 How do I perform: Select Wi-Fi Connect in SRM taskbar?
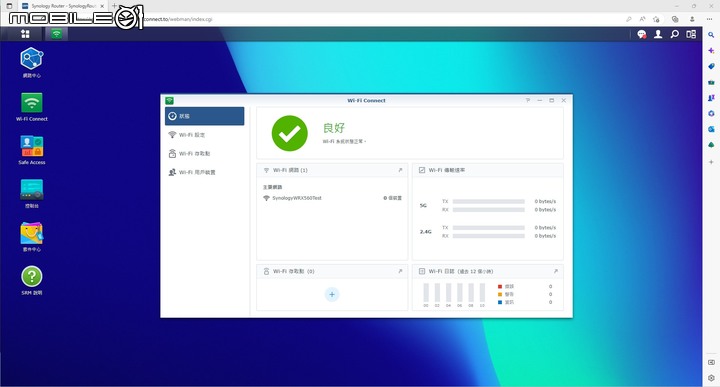click(x=56, y=34)
